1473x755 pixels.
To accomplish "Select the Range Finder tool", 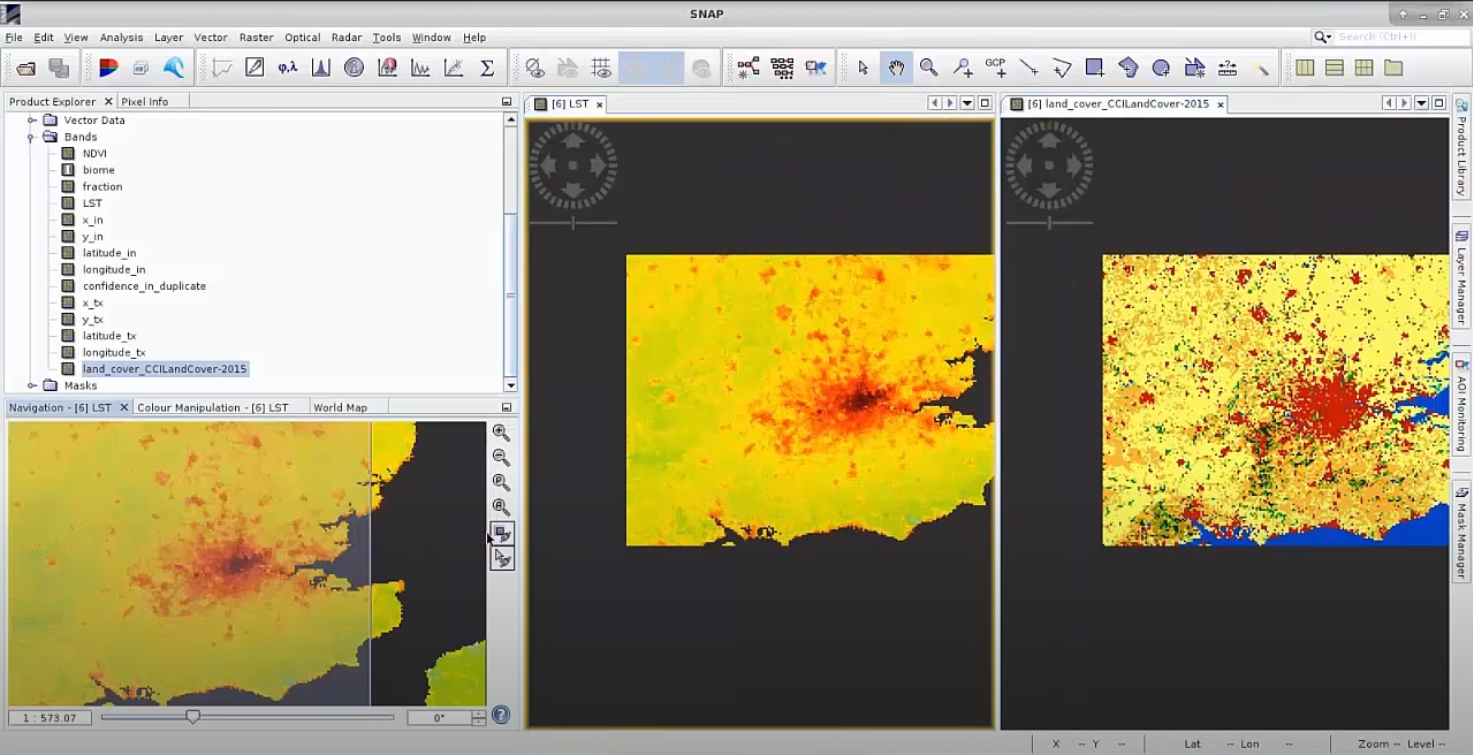I will pos(1227,68).
